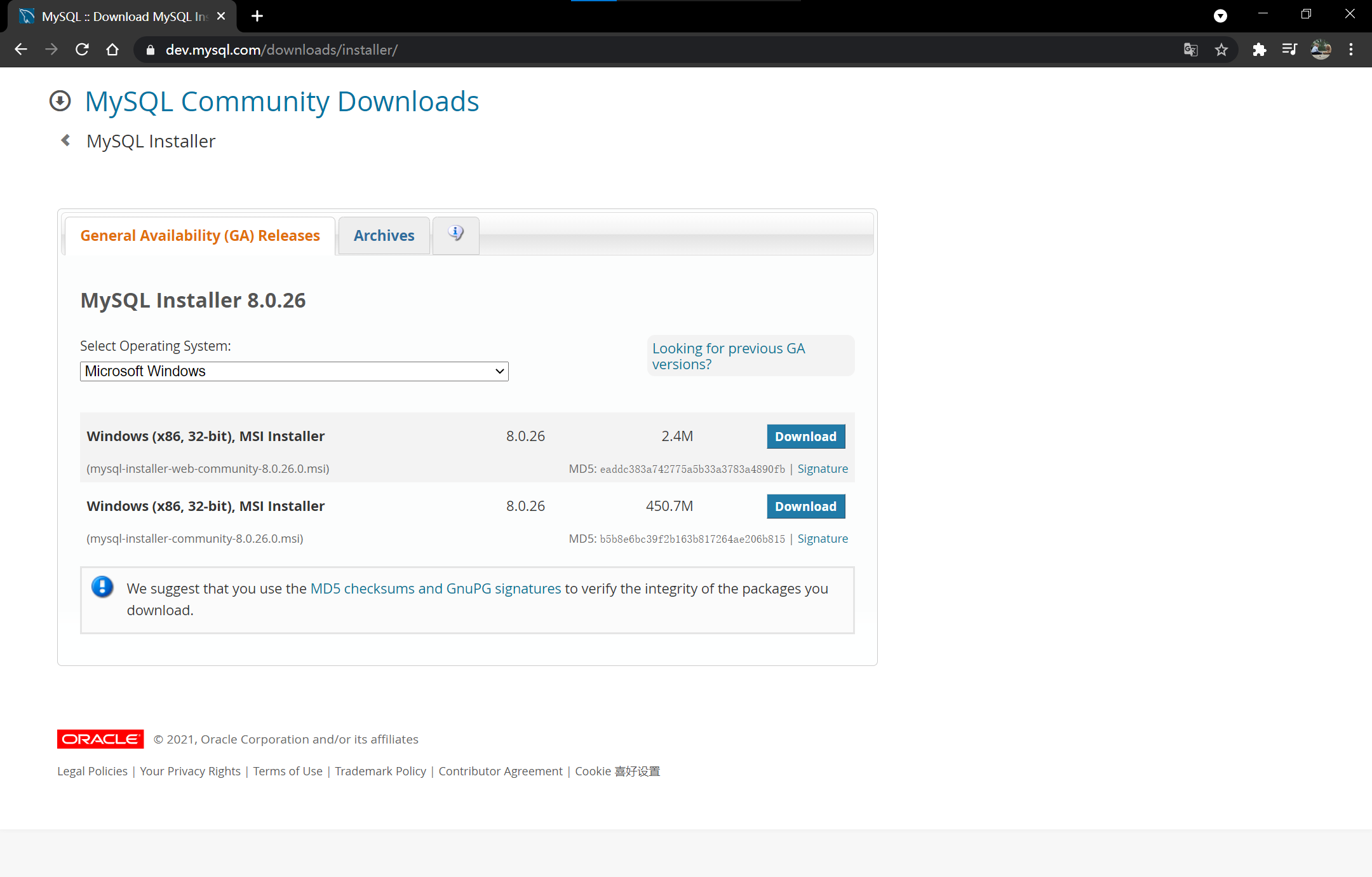Expand Select Operating System dropdown
The width and height of the screenshot is (1372, 877).
(294, 371)
